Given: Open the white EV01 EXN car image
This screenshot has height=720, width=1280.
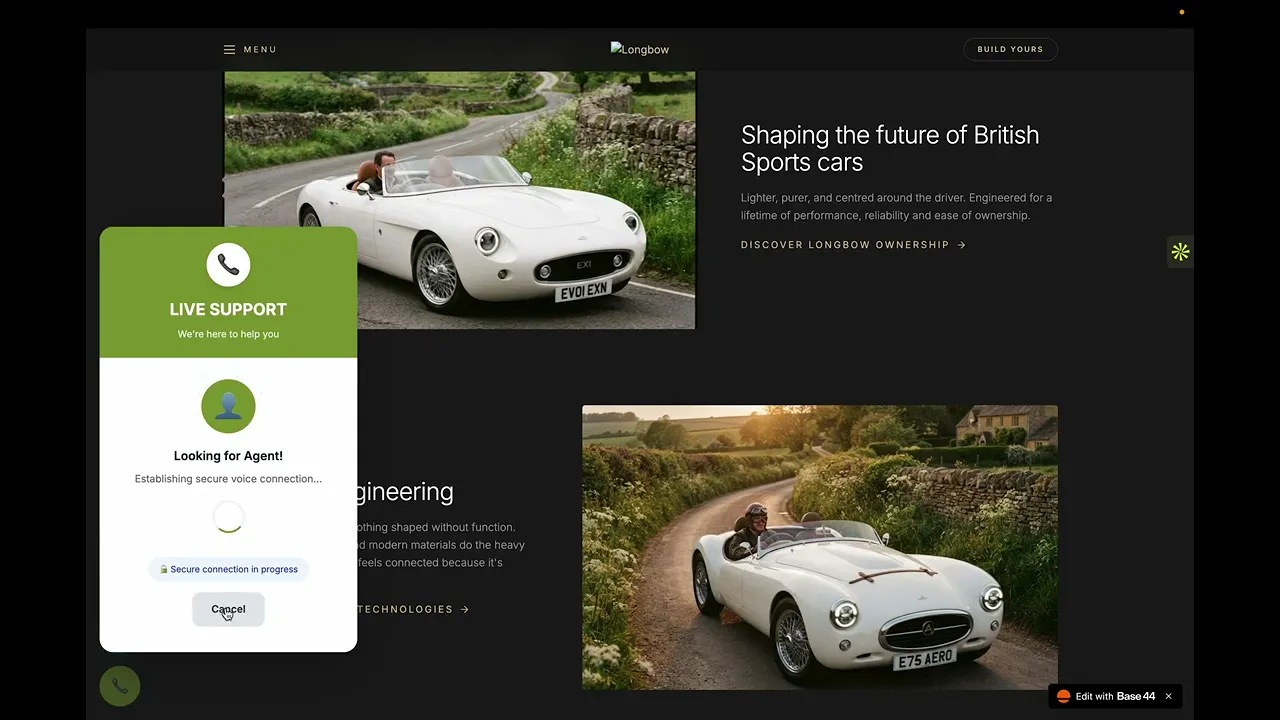Looking at the screenshot, I should click(459, 200).
